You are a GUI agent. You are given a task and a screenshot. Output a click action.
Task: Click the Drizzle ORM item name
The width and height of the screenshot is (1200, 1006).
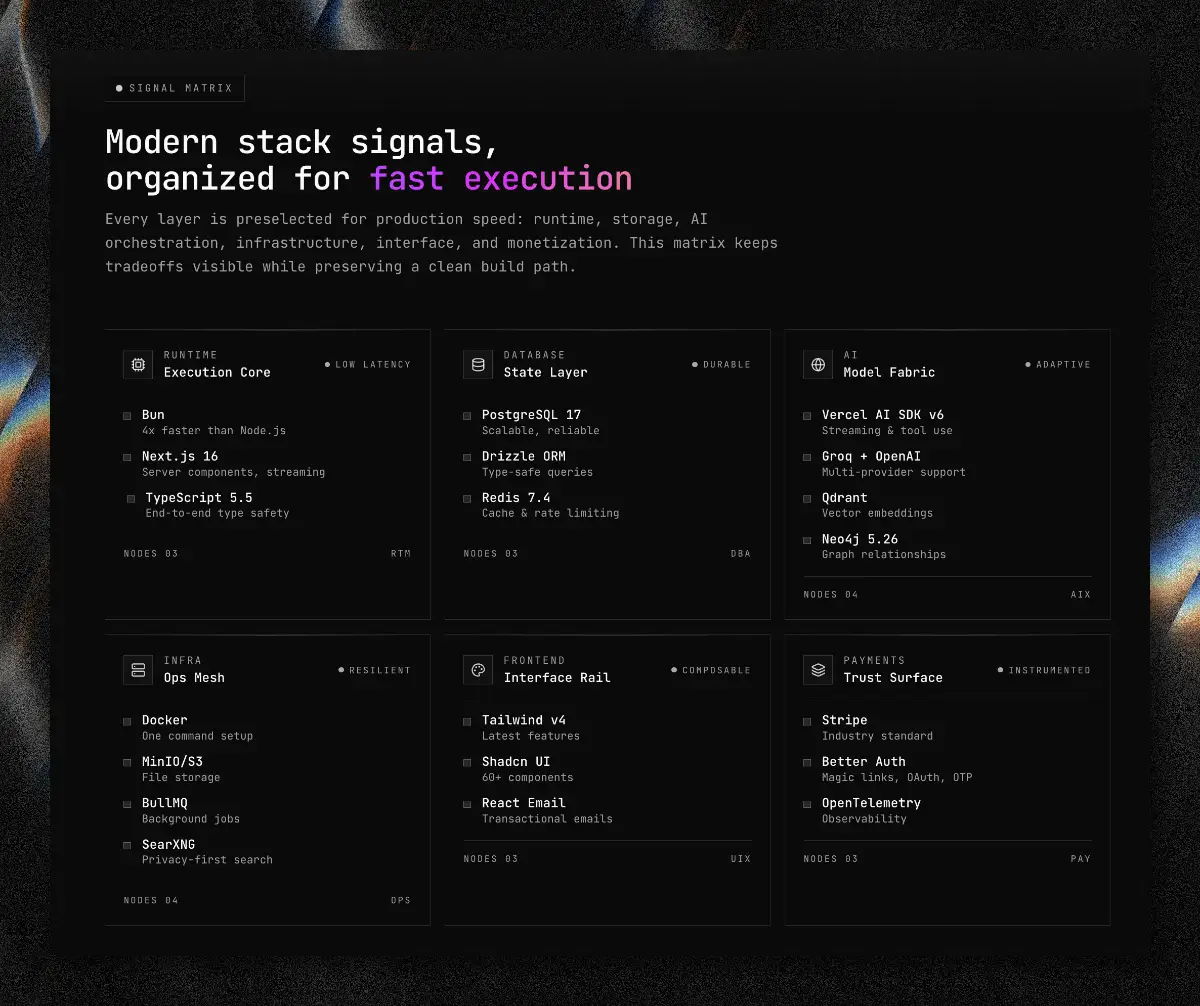pyautogui.click(x=524, y=456)
